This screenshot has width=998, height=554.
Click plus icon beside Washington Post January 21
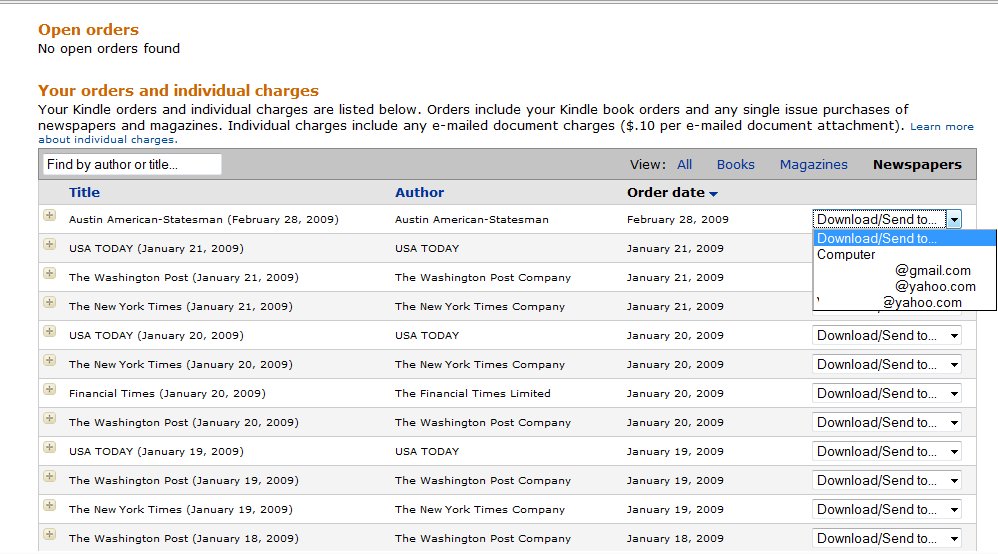[x=49, y=273]
